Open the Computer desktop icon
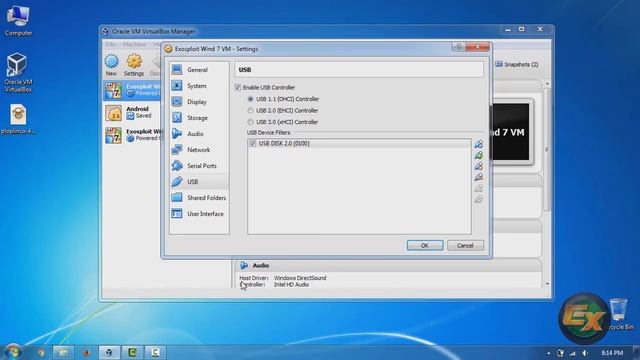Viewport: 640px width, 360px height. pyautogui.click(x=18, y=20)
